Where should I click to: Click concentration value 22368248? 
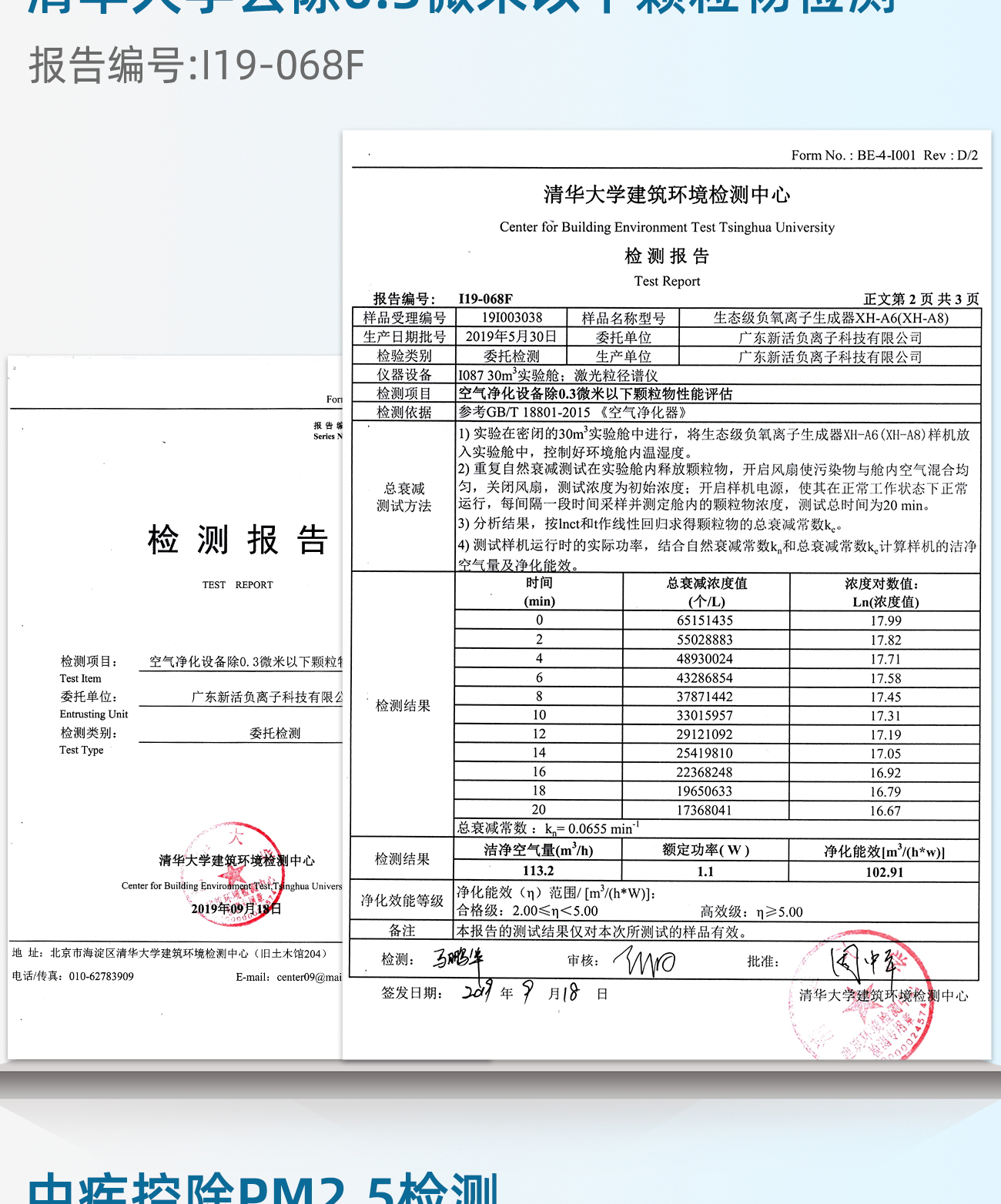(x=705, y=772)
